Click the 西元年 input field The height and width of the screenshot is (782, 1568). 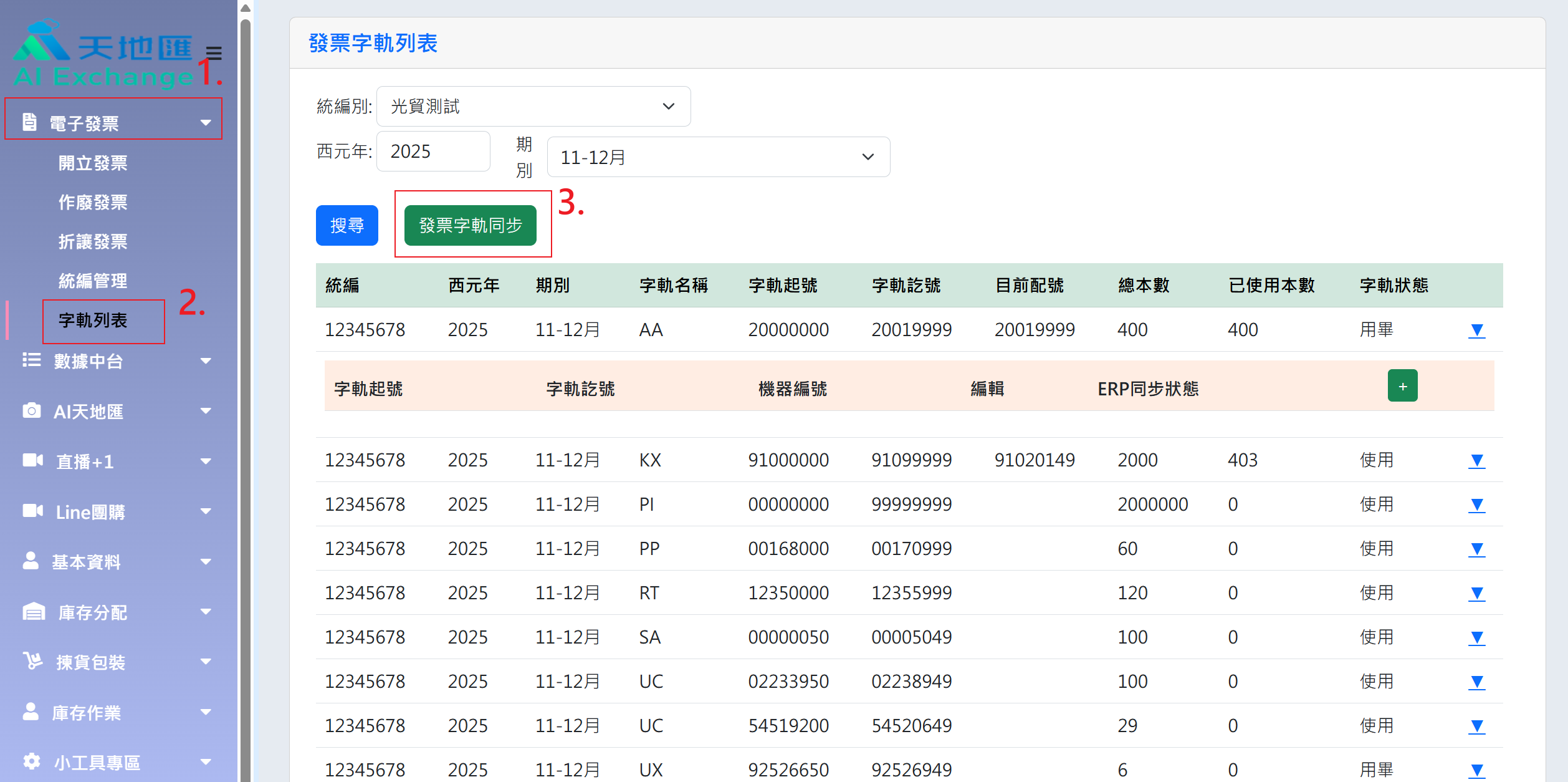click(x=433, y=152)
